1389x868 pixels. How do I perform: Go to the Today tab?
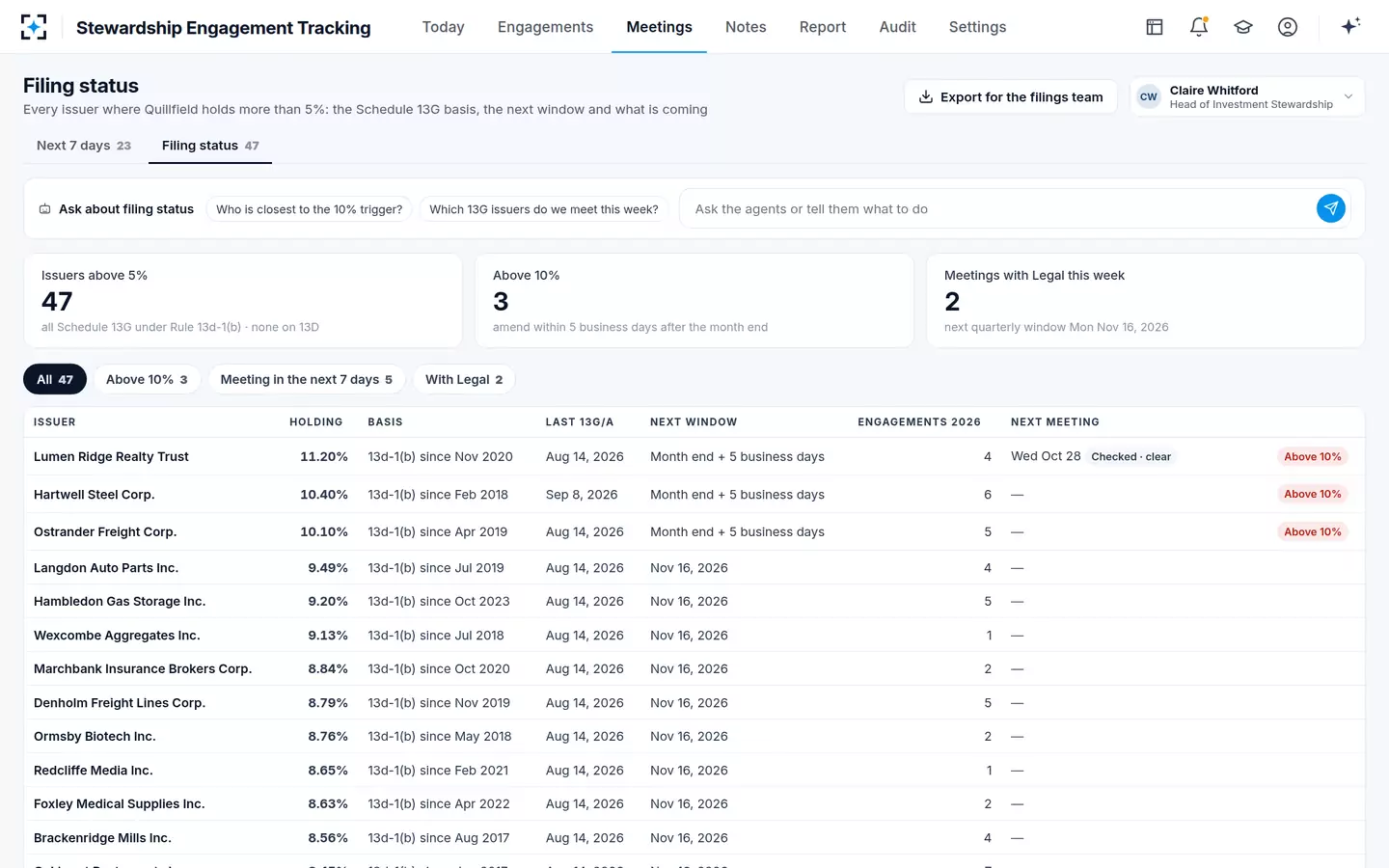click(444, 27)
